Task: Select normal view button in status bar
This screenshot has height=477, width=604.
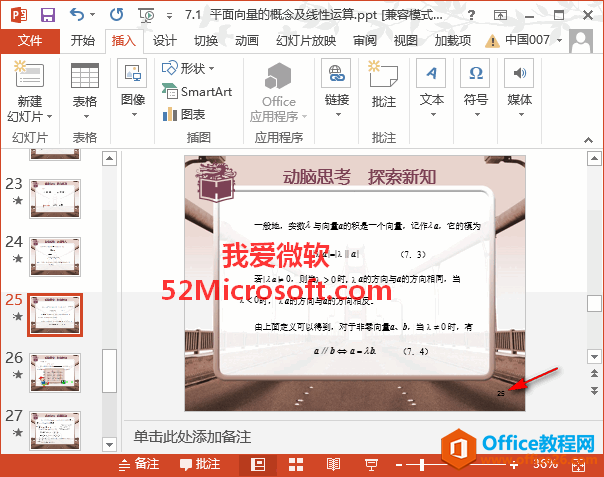Action: coord(258,464)
